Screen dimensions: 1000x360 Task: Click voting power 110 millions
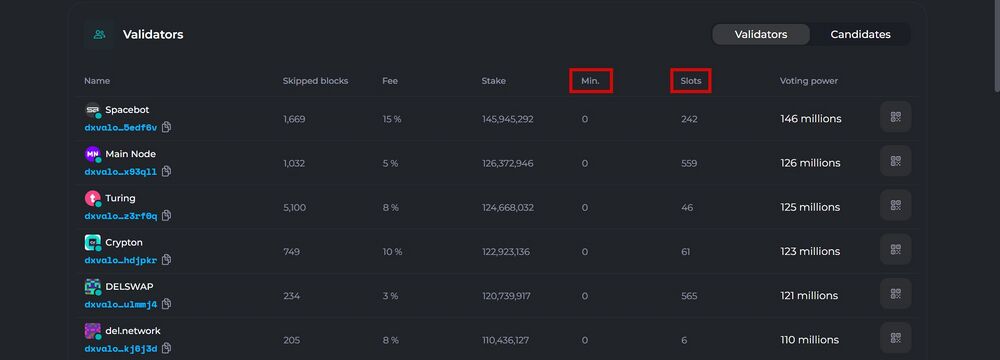809,340
